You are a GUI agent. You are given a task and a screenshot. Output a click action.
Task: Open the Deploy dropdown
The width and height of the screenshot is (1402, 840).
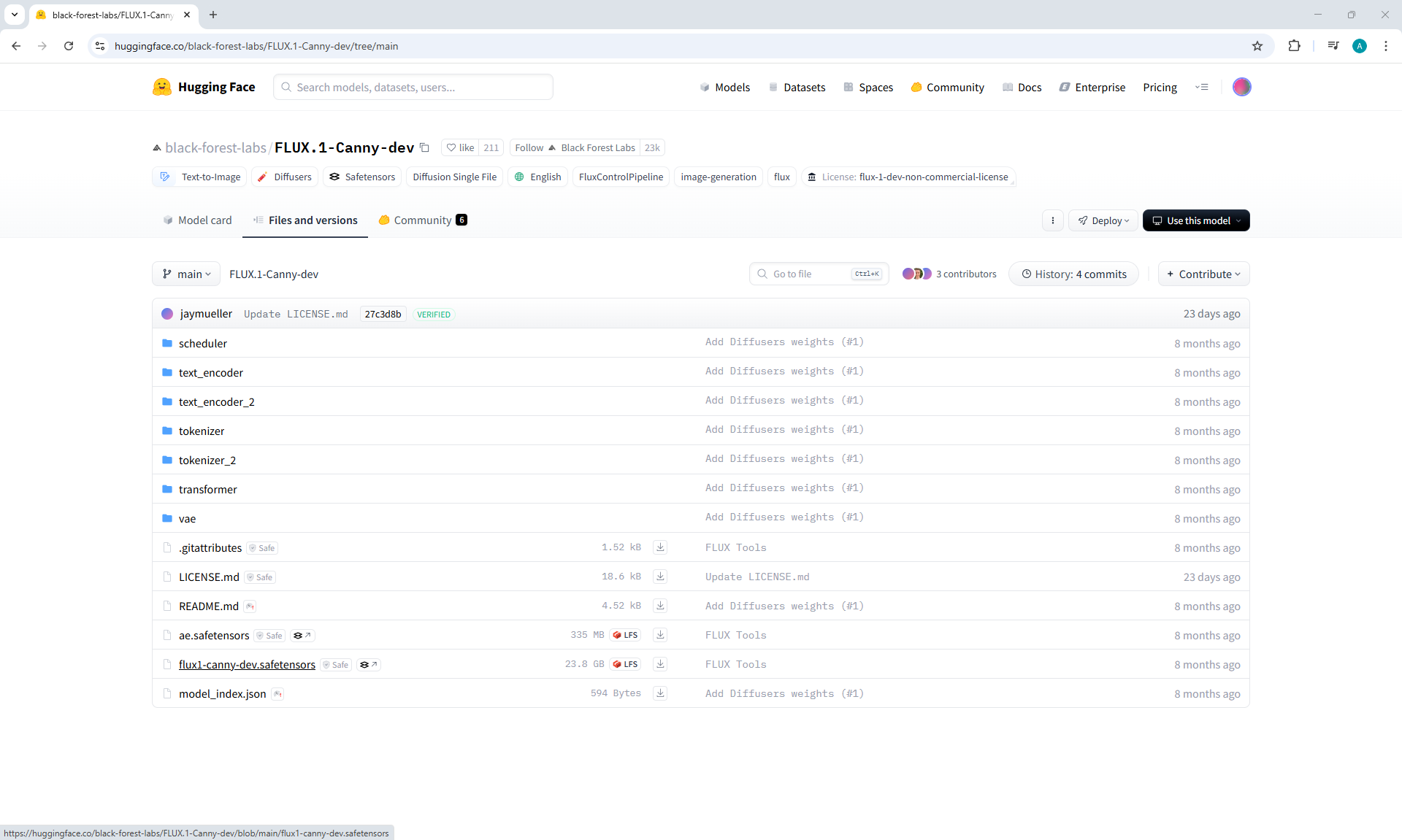pyautogui.click(x=1103, y=220)
